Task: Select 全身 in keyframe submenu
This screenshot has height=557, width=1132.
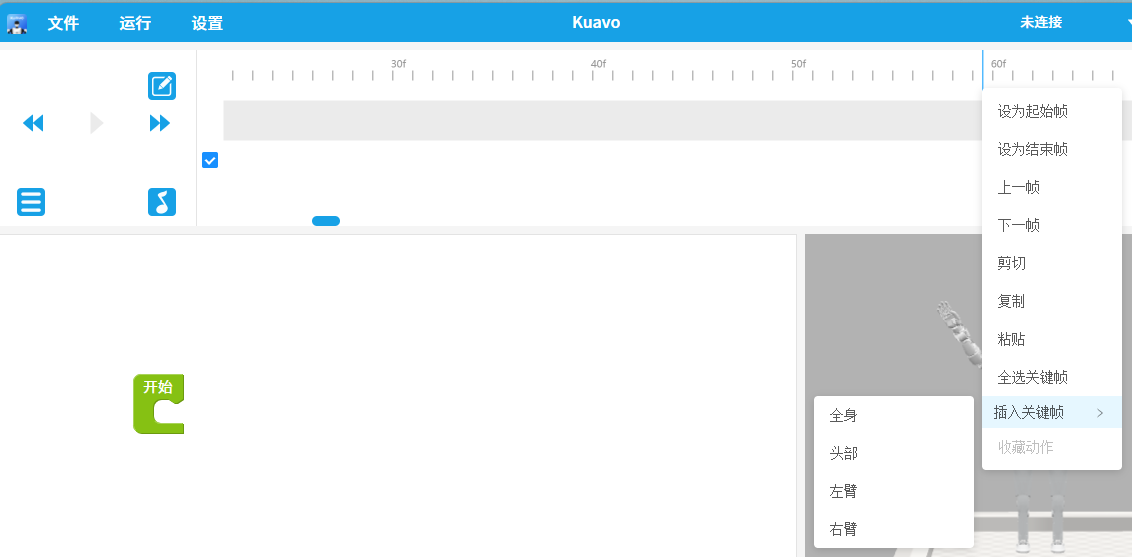Action: point(843,415)
